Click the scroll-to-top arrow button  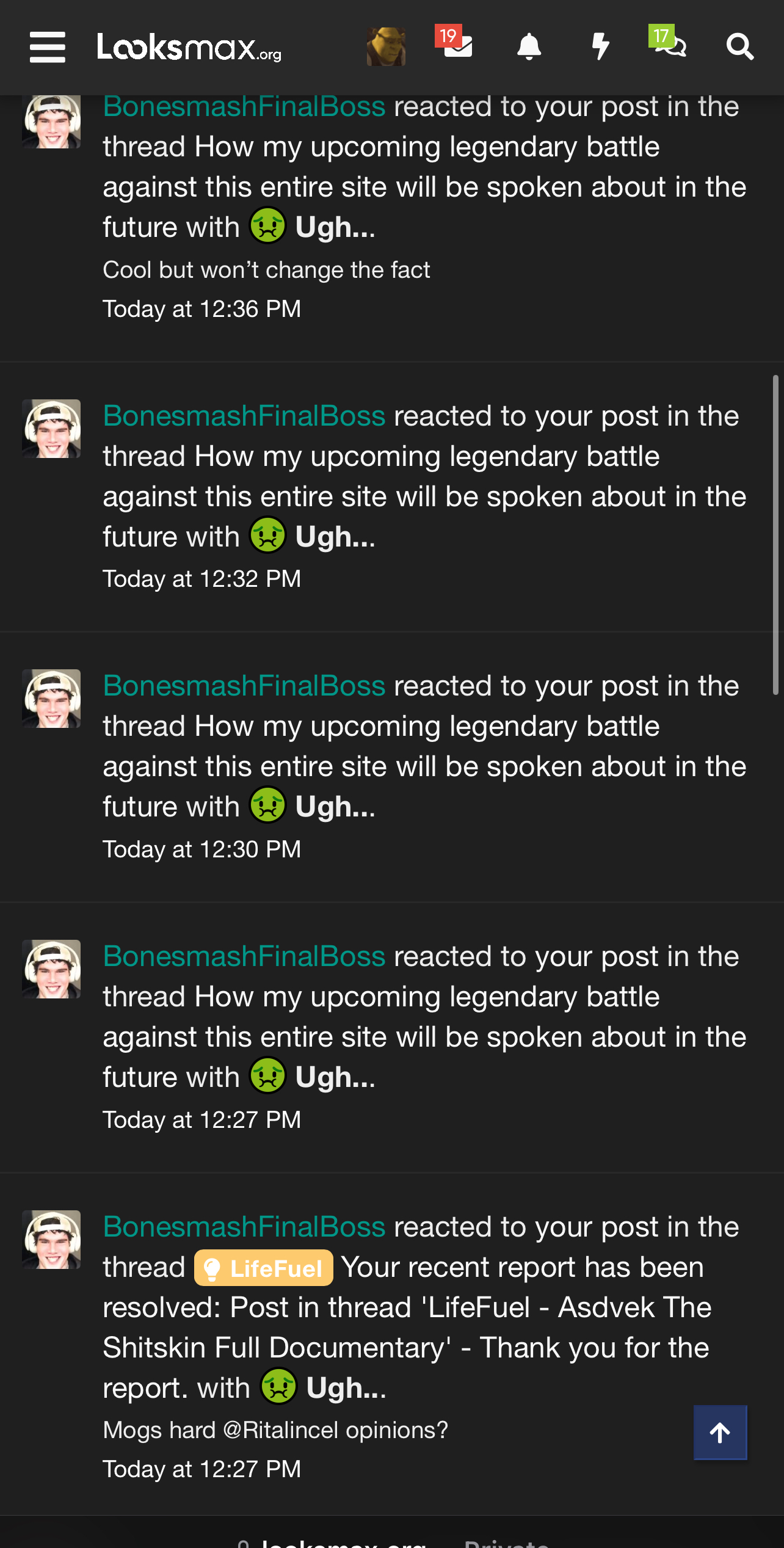pyautogui.click(x=720, y=1432)
